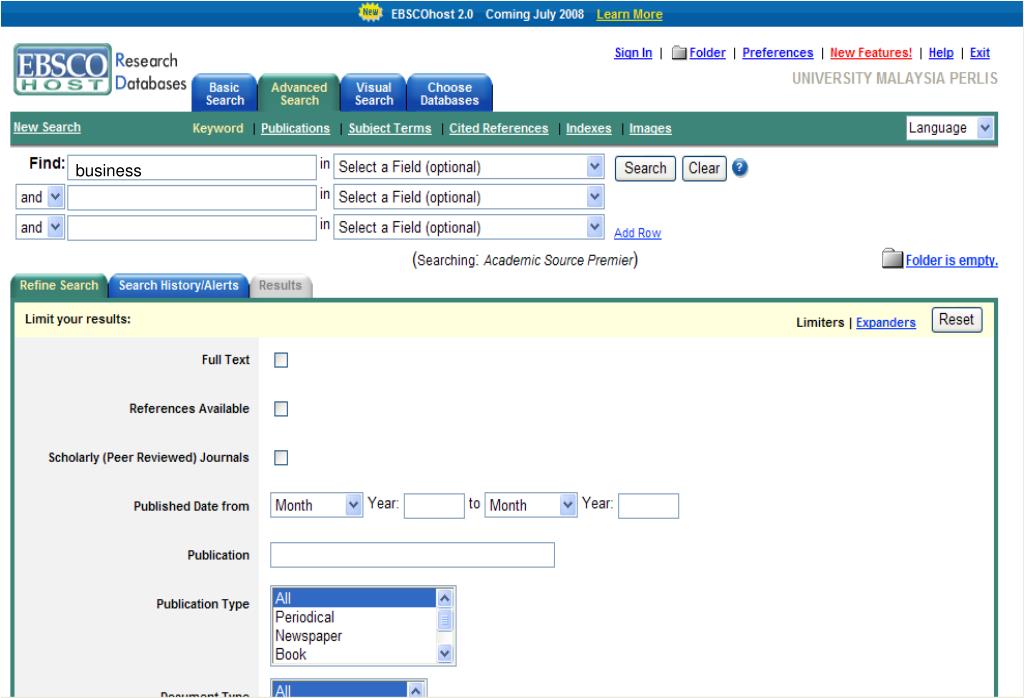Switch to the Advanced Search tab
The image size is (1024, 698).
click(x=299, y=93)
